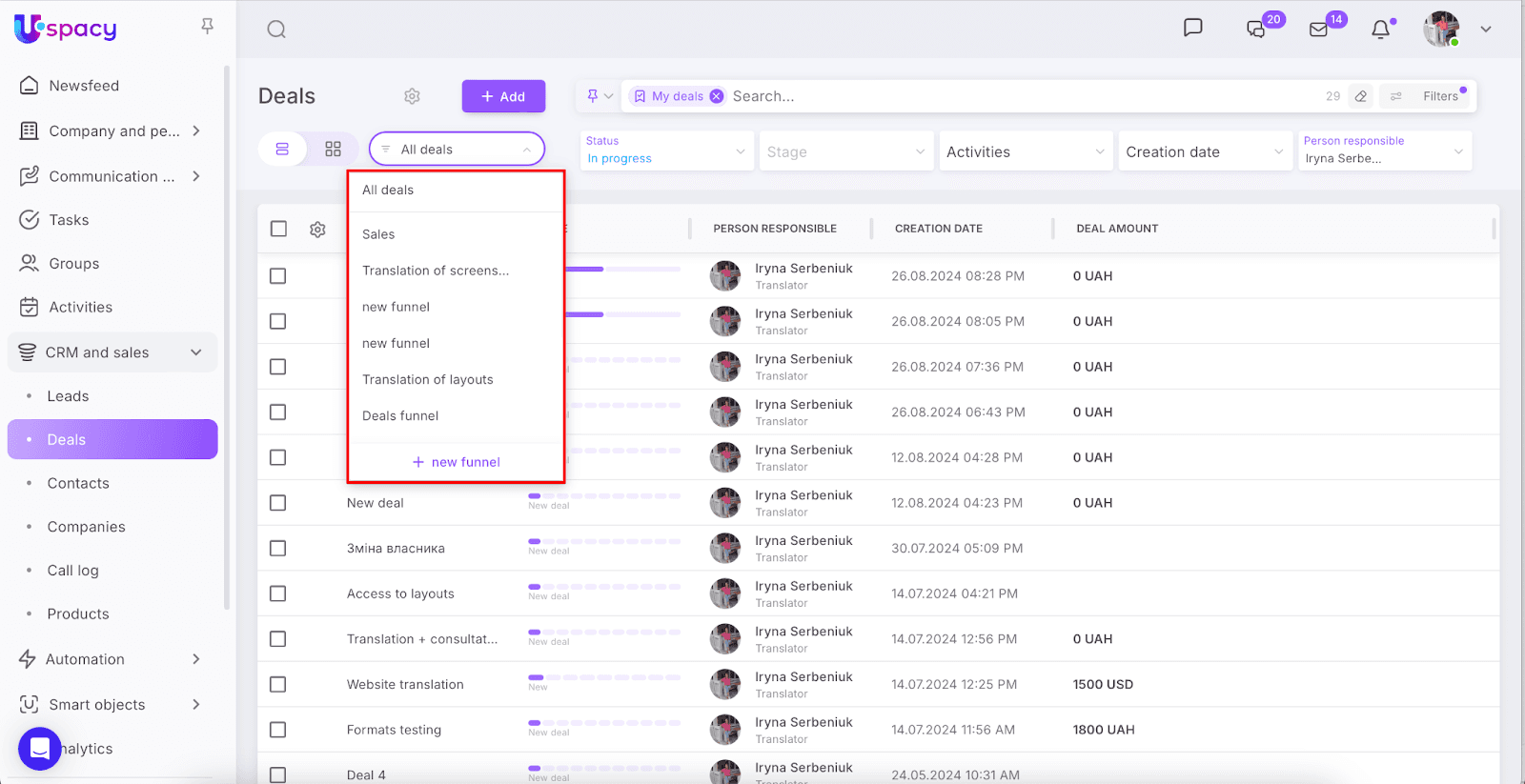Open the Creation date filter dropdown

click(1205, 151)
